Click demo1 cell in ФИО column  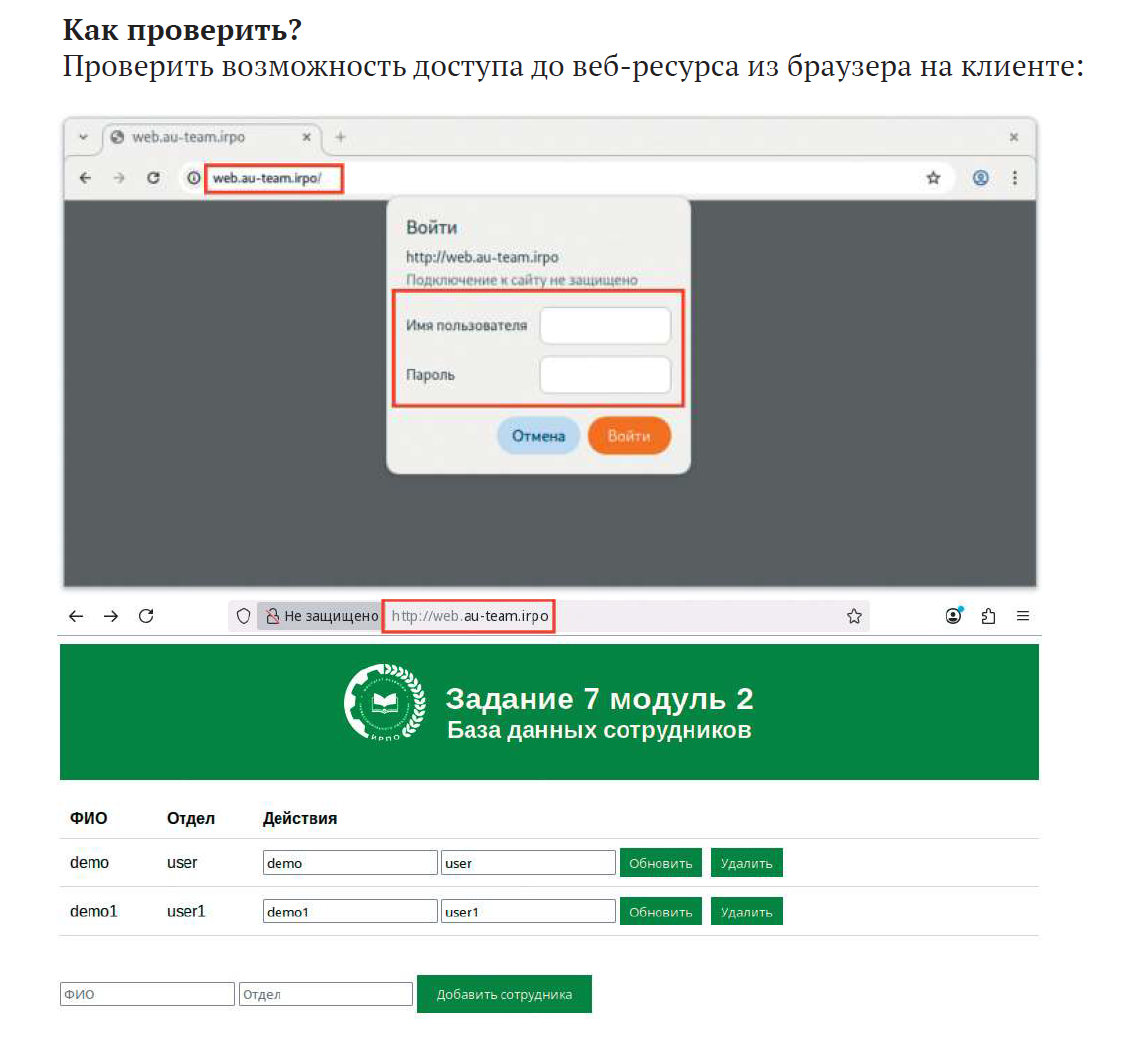tap(94, 911)
